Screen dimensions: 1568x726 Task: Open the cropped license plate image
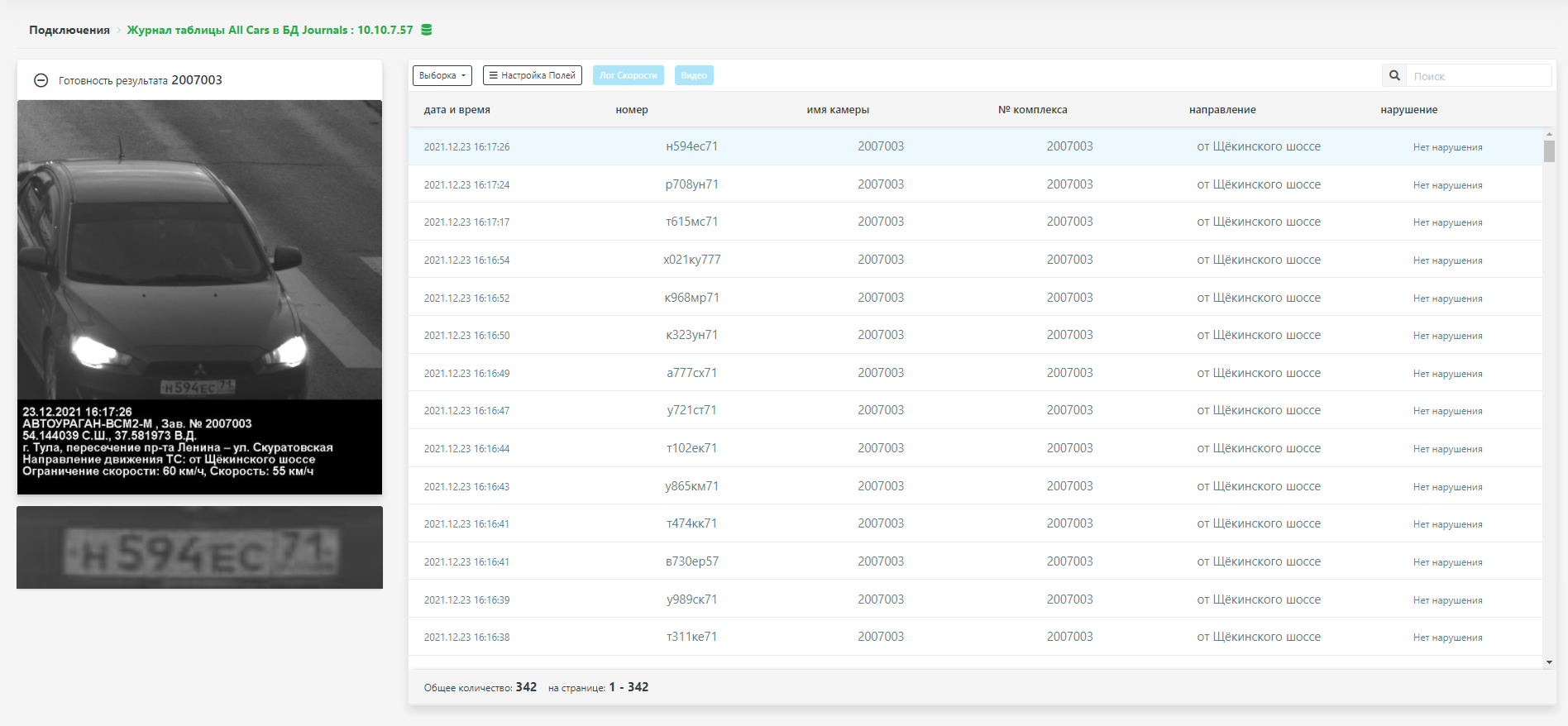coord(199,547)
